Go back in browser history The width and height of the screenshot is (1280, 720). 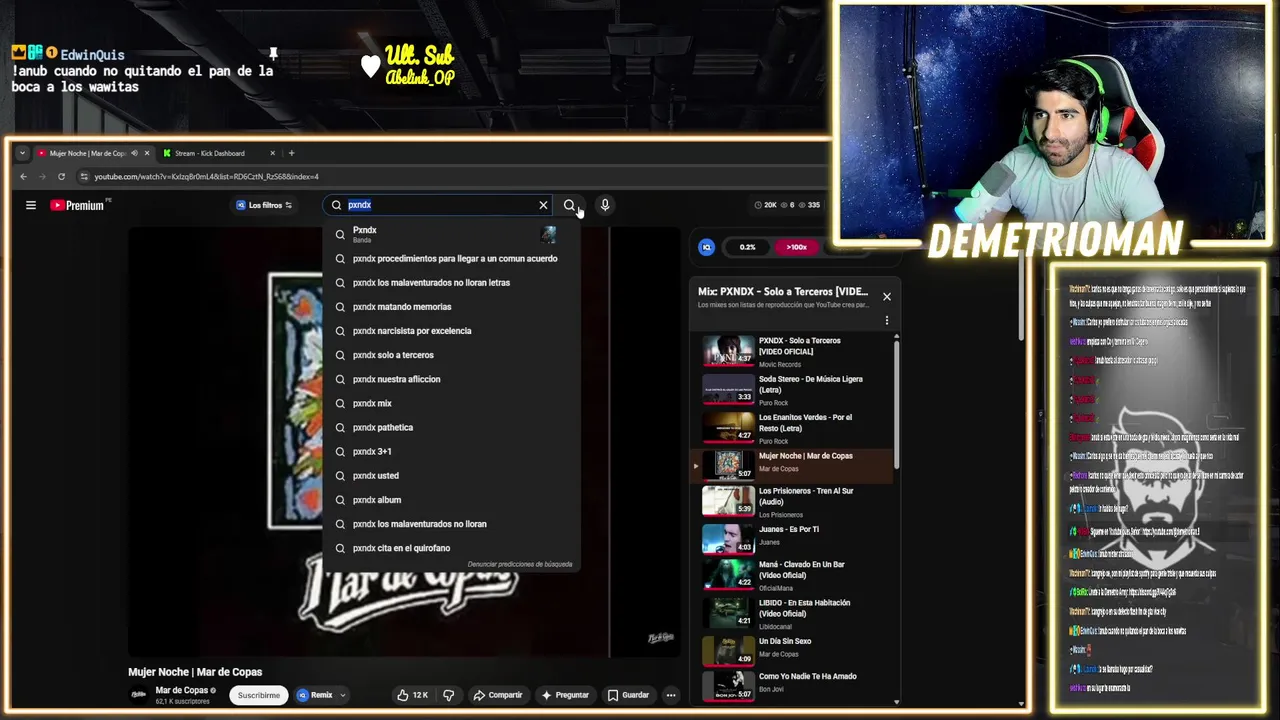[x=23, y=176]
